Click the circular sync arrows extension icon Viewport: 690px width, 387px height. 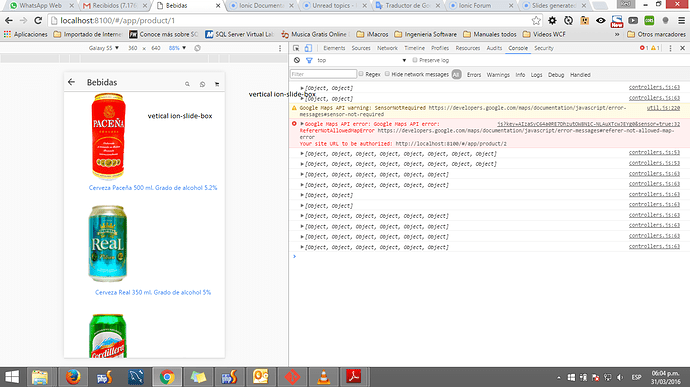pyautogui.click(x=568, y=21)
